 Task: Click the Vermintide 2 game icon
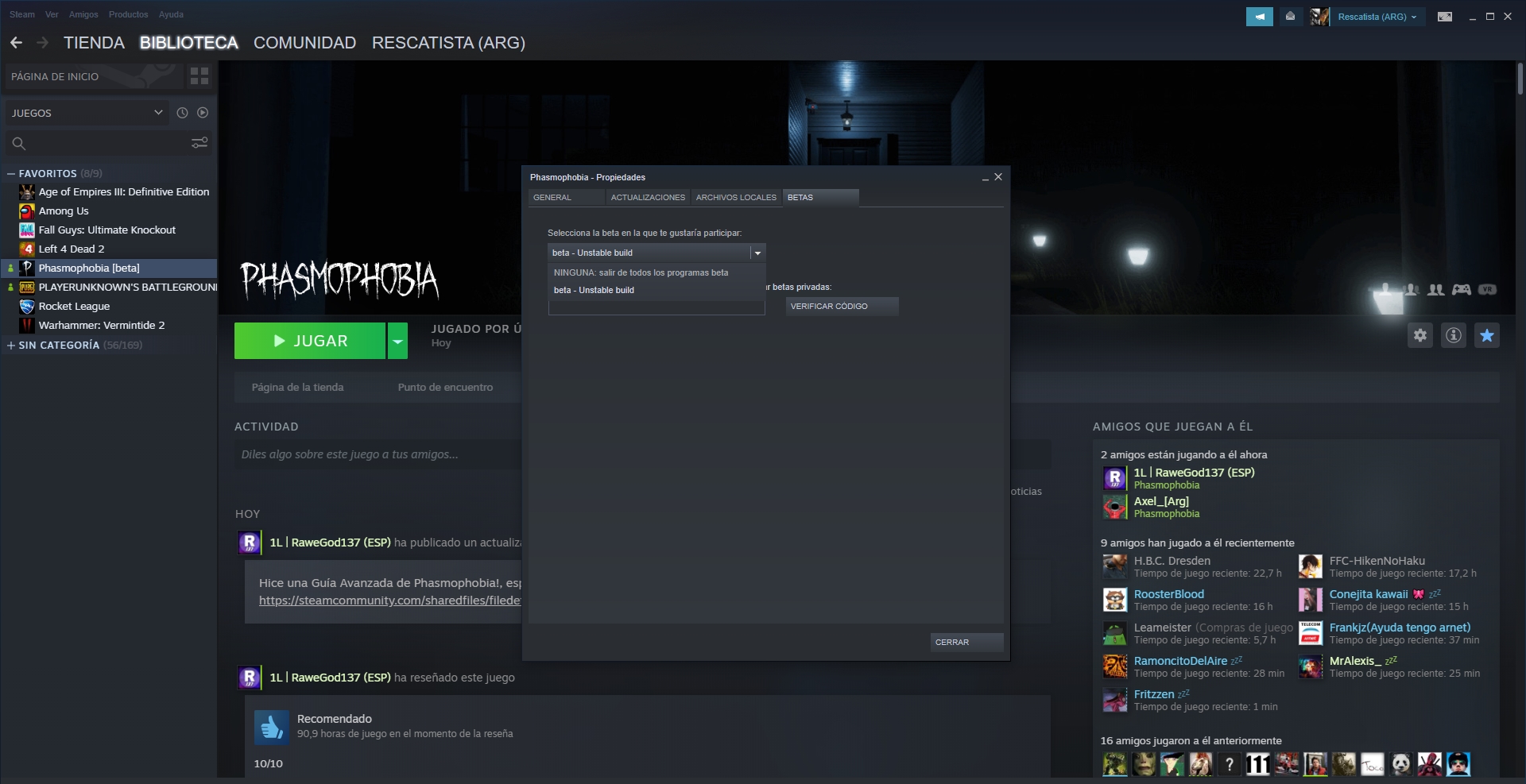pyautogui.click(x=27, y=326)
